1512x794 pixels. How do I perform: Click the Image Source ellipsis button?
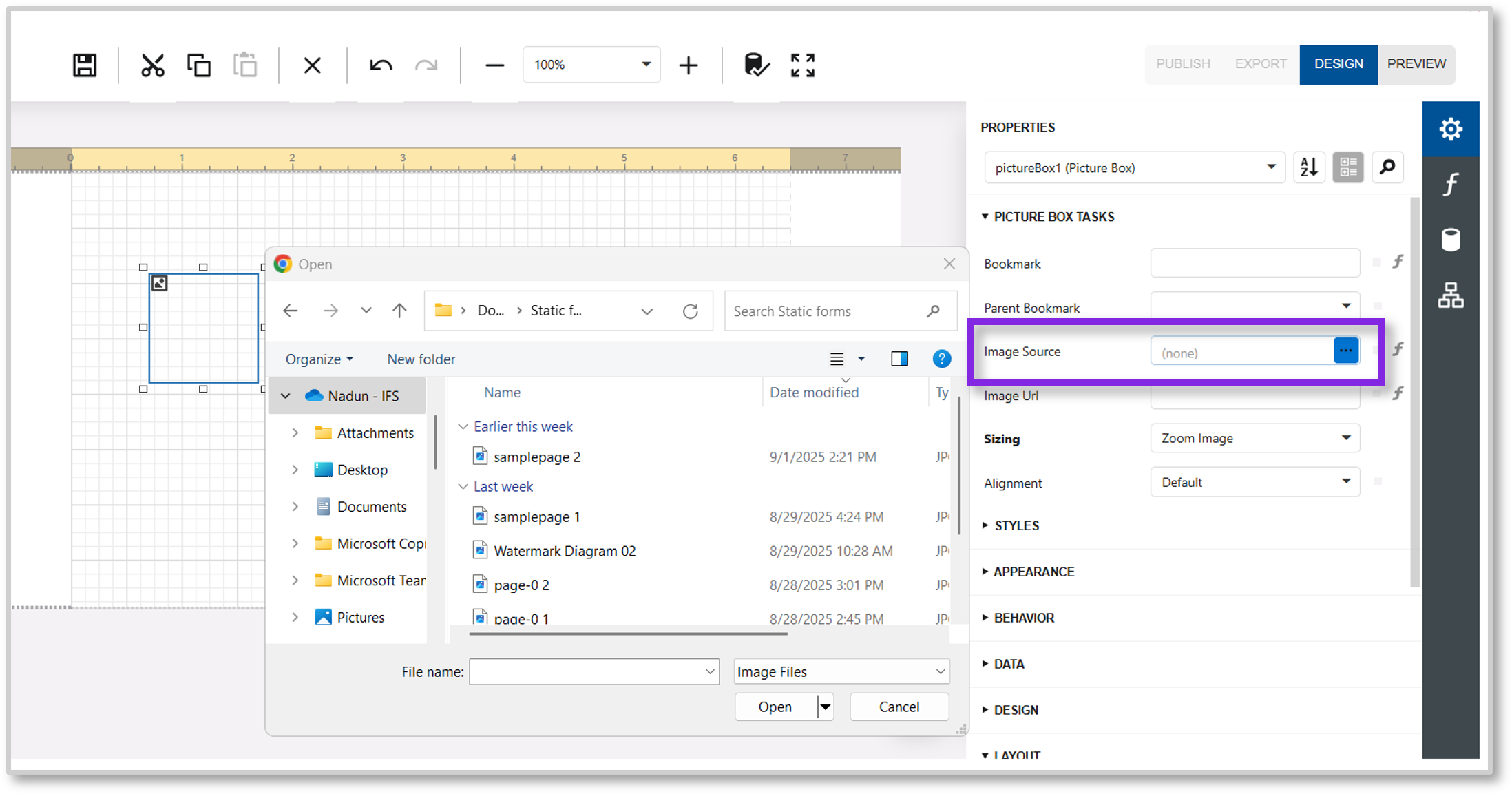[x=1346, y=351]
